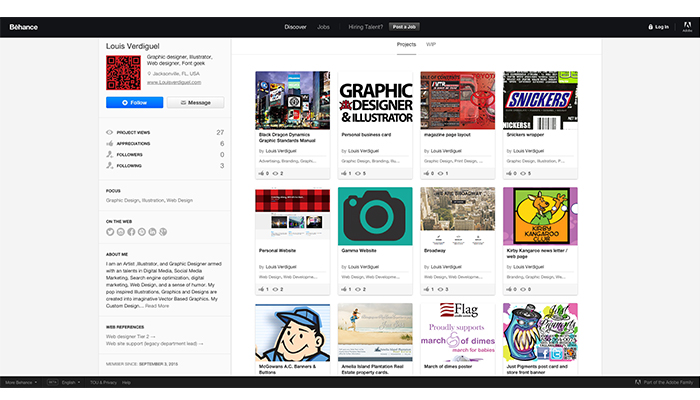
Task: Click appreciate icon on Black Dragon Dynamics card
Action: [262, 173]
